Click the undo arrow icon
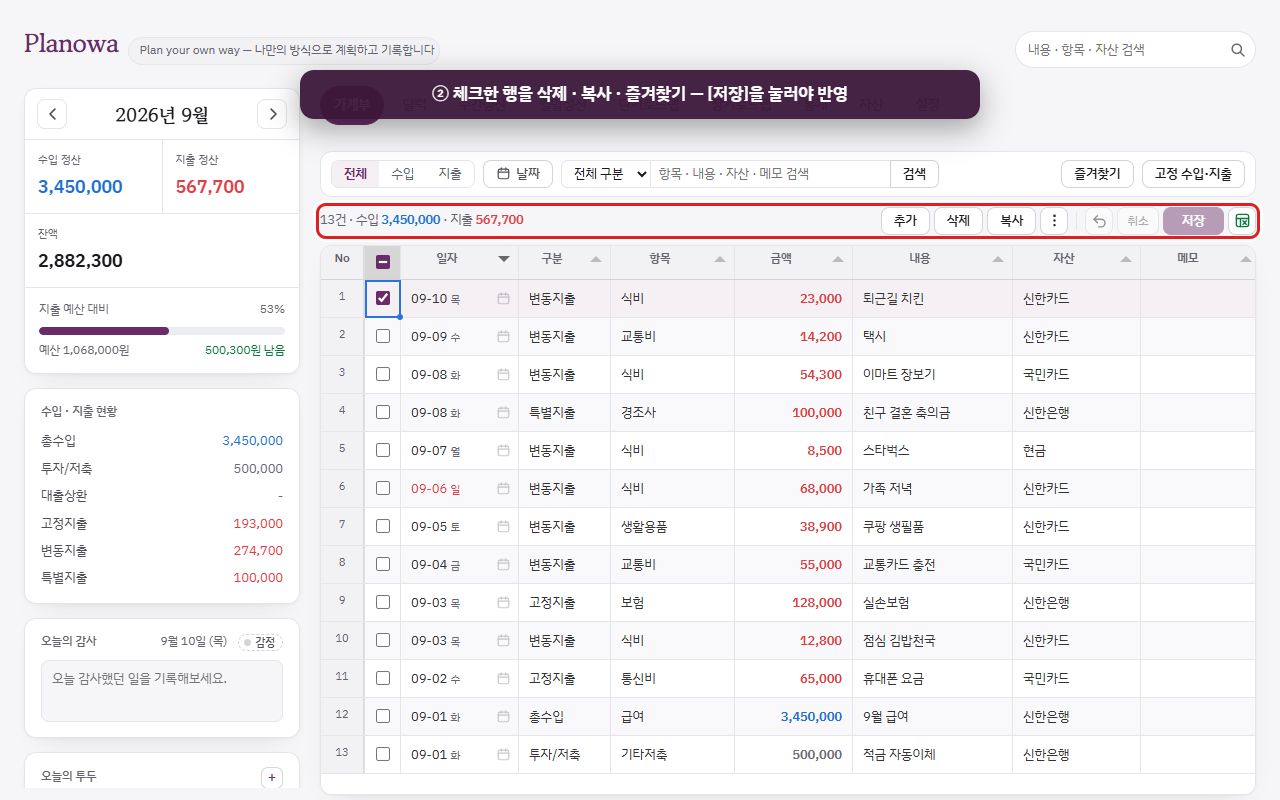Screen dimensions: 1280x800 coord(1099,221)
